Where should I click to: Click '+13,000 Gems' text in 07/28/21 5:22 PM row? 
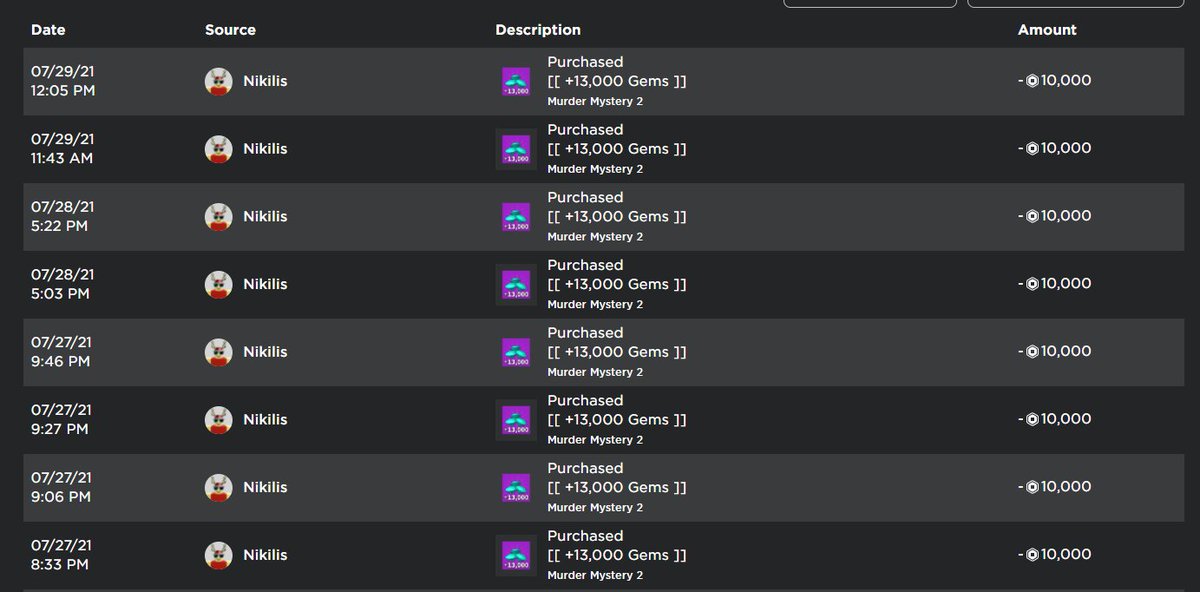pos(617,216)
